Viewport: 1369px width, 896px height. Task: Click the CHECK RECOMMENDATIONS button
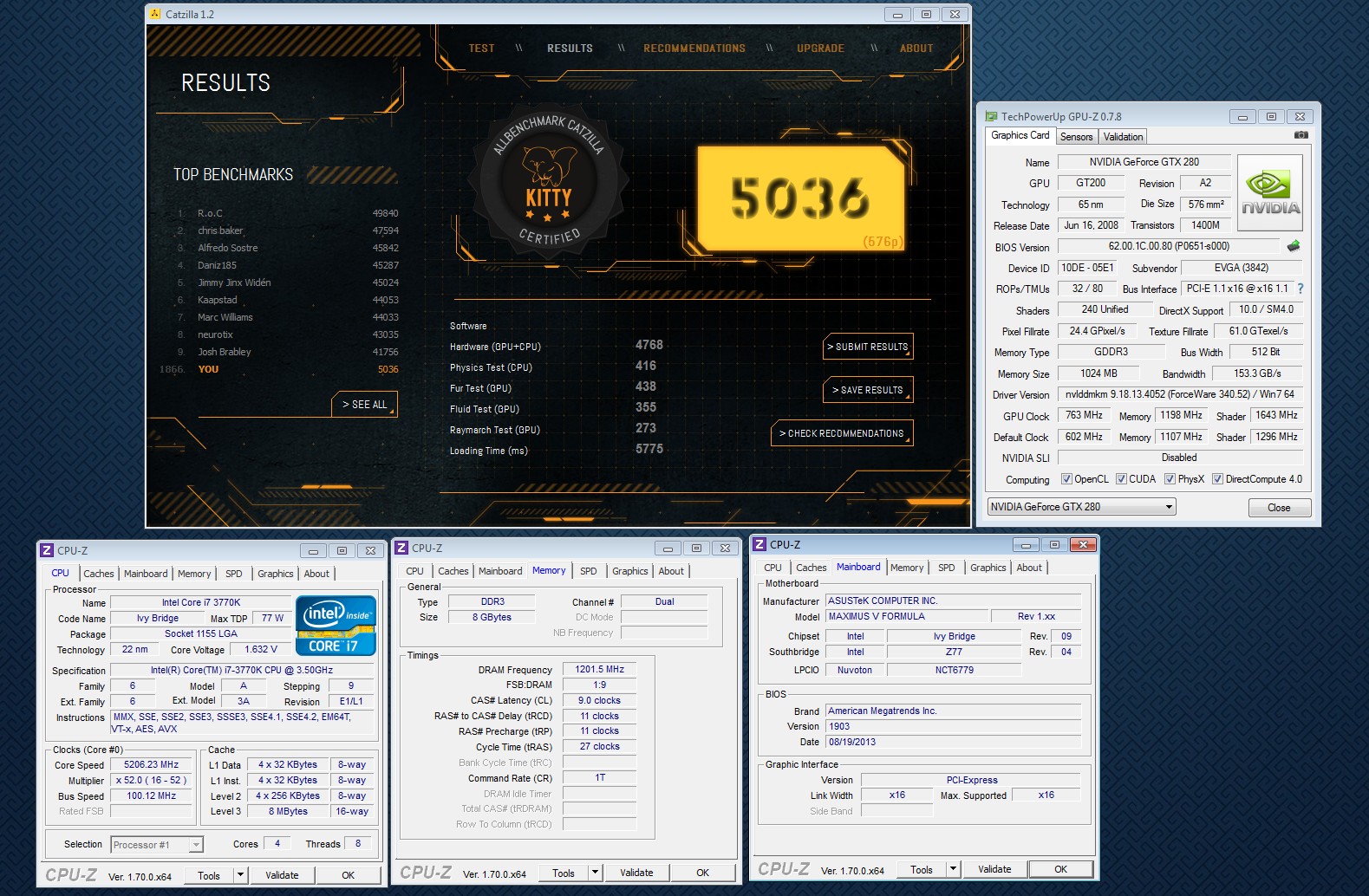[841, 433]
